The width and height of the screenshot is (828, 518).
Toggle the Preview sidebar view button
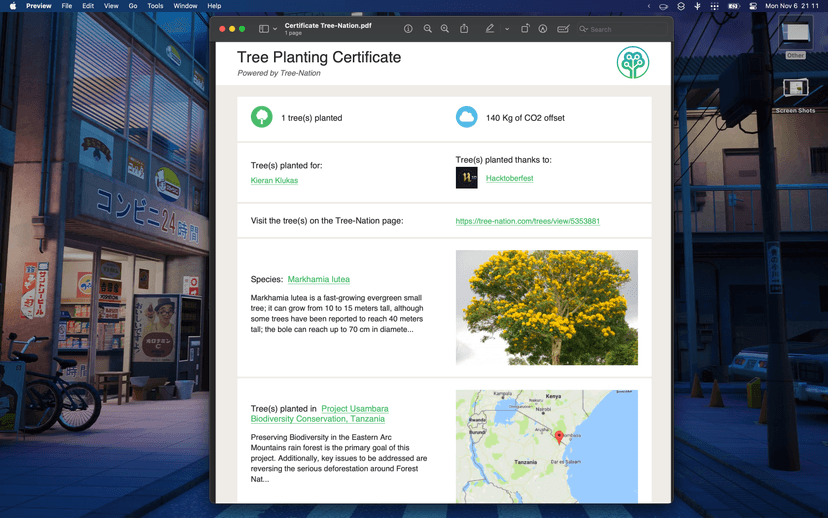pos(264,29)
